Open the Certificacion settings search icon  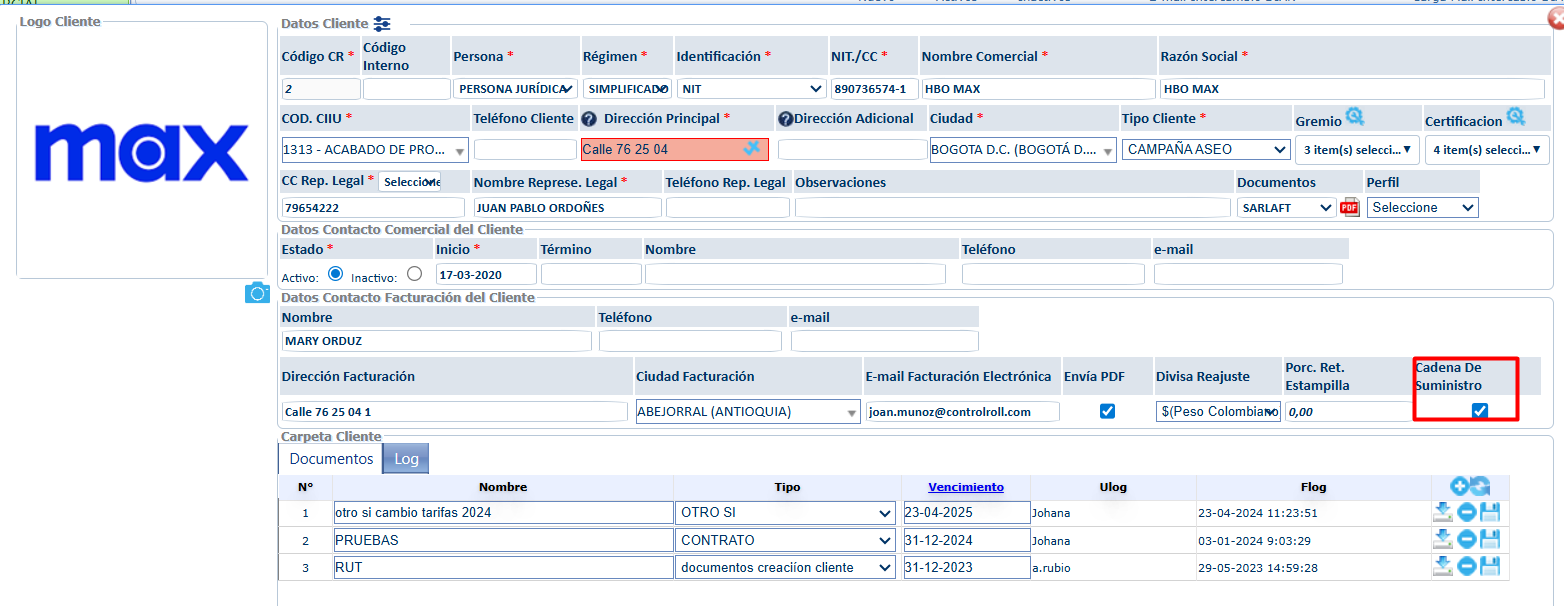(1515, 118)
